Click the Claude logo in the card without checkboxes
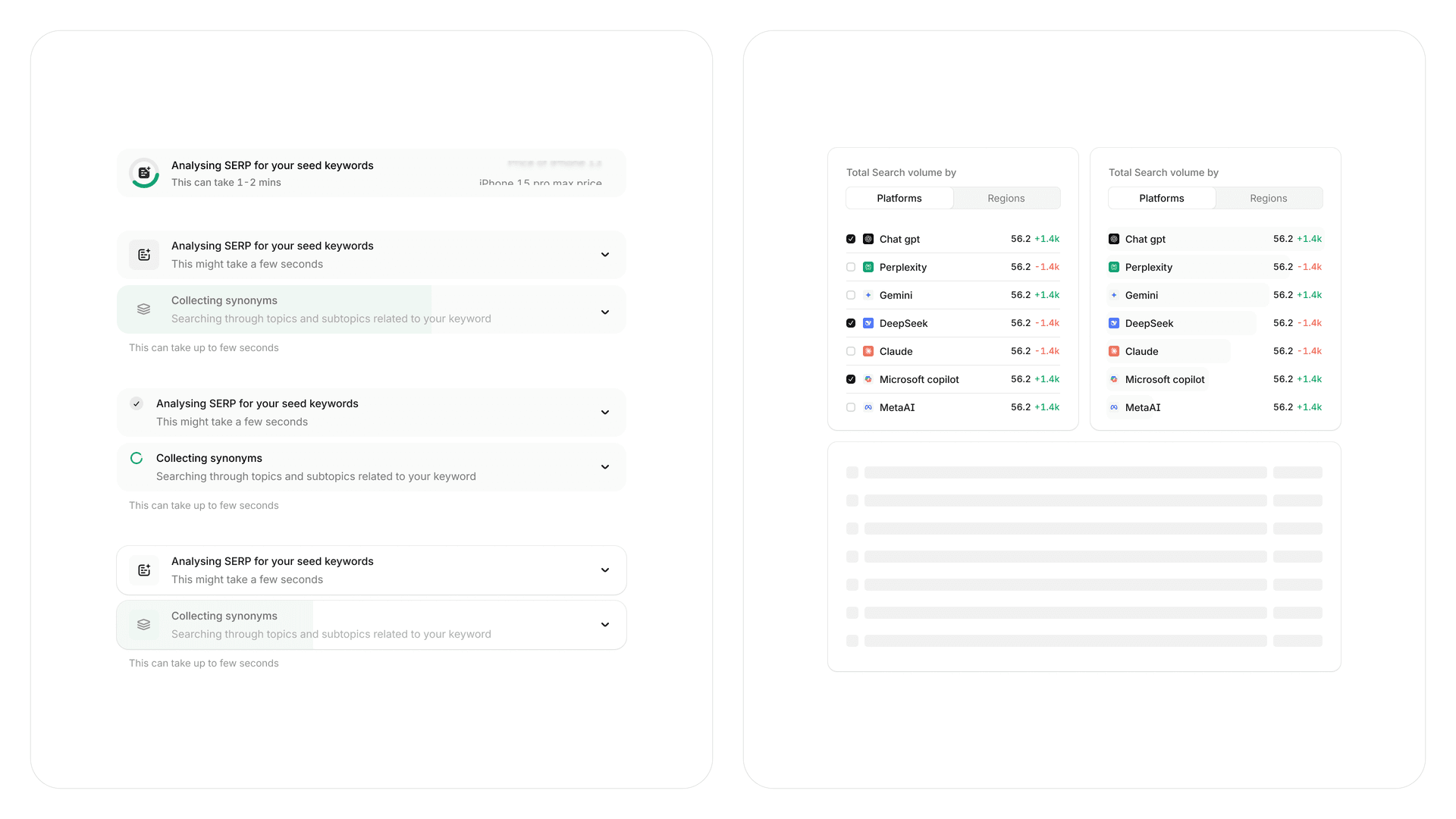This screenshot has width=1456, height=819. 1114,351
